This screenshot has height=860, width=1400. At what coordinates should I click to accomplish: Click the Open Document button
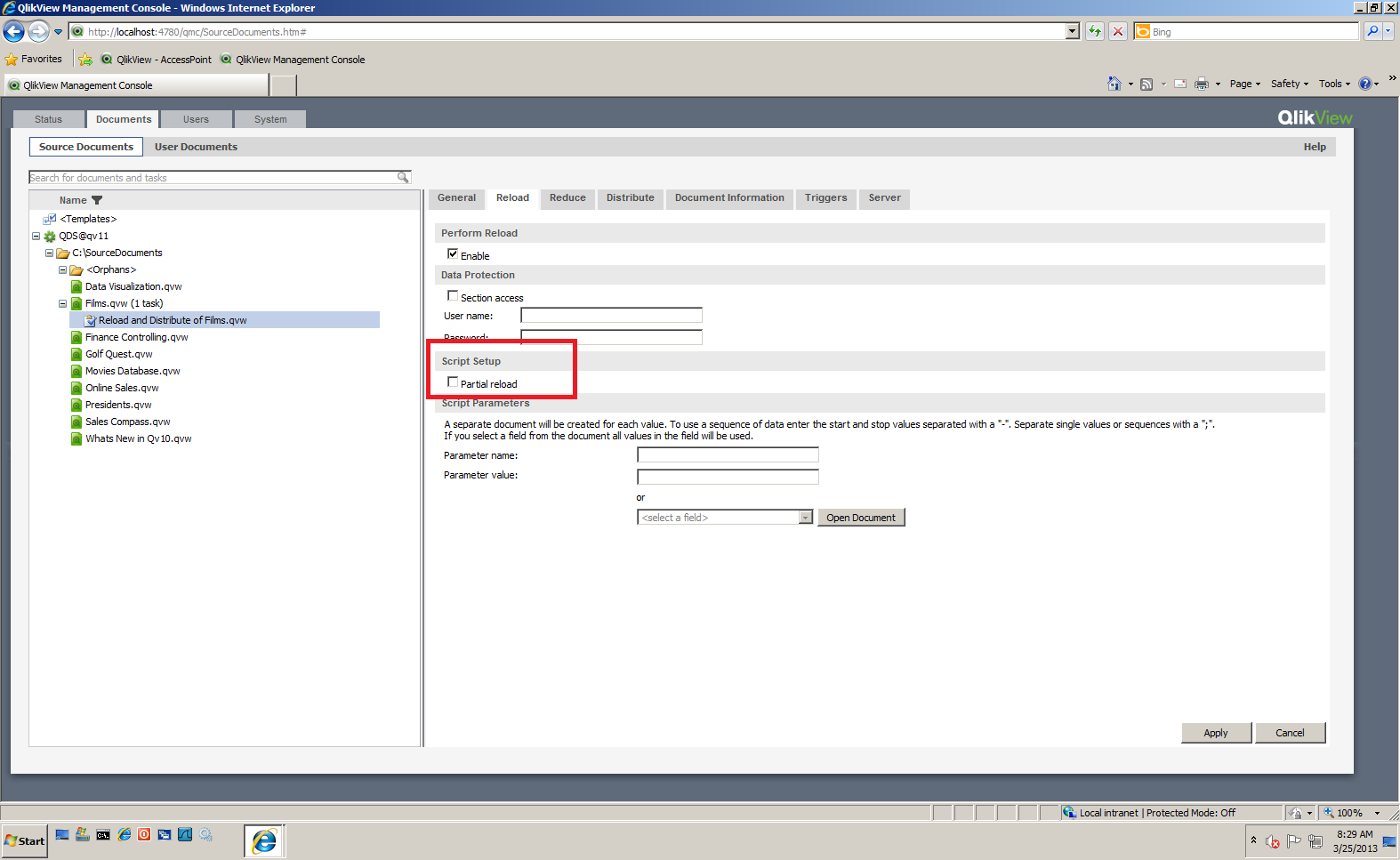861,518
